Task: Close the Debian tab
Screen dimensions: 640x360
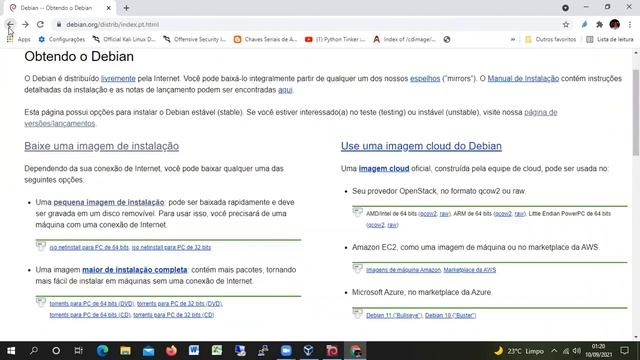Action: coord(109,8)
